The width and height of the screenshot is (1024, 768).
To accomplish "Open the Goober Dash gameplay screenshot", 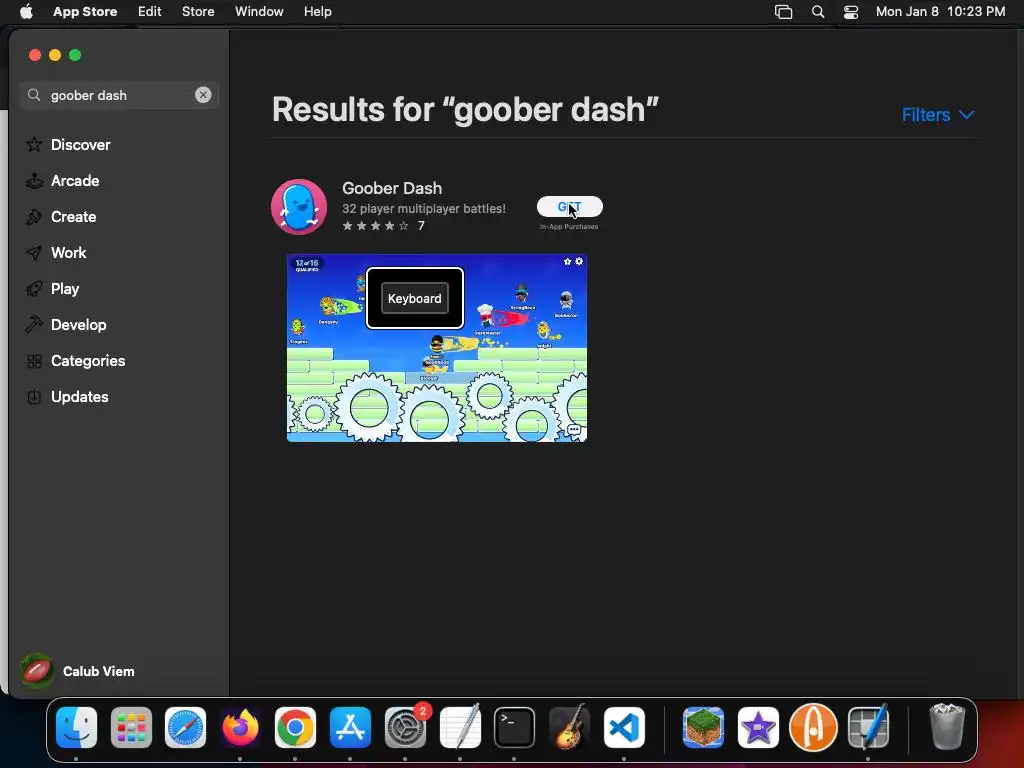I will coord(437,348).
